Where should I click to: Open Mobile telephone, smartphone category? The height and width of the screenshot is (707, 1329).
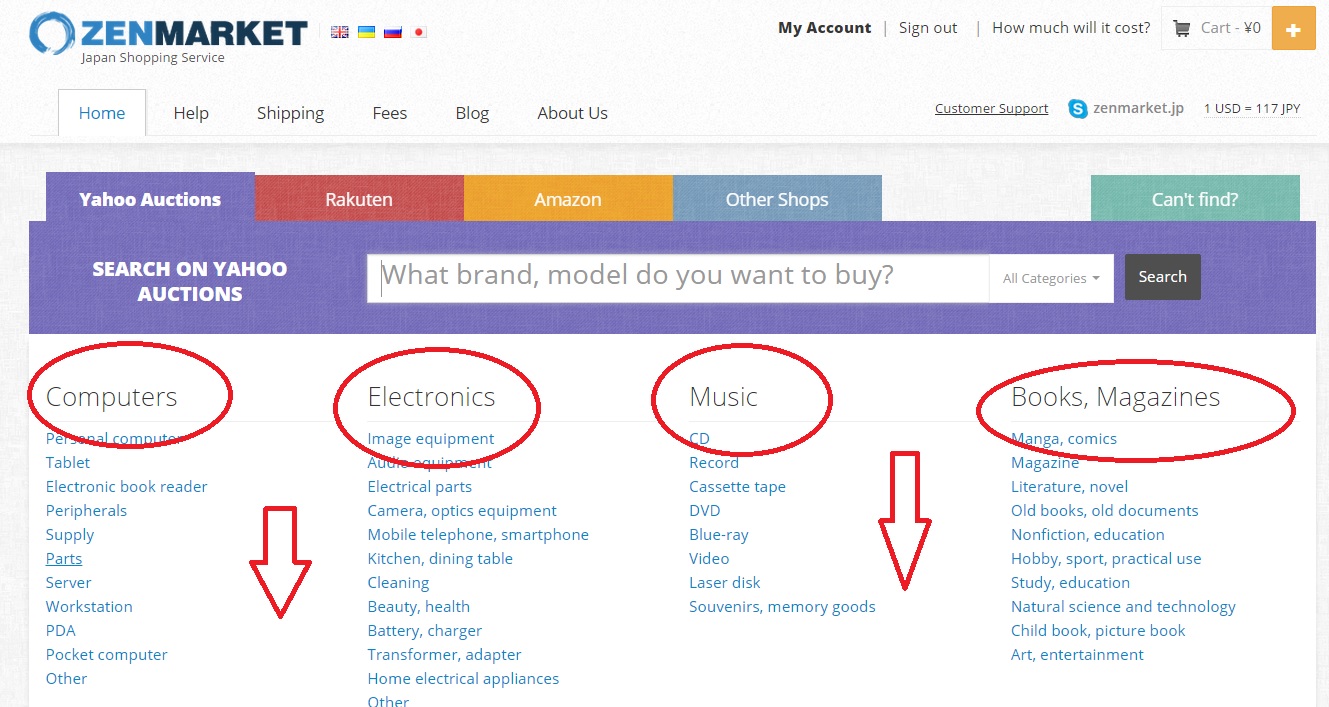click(478, 535)
